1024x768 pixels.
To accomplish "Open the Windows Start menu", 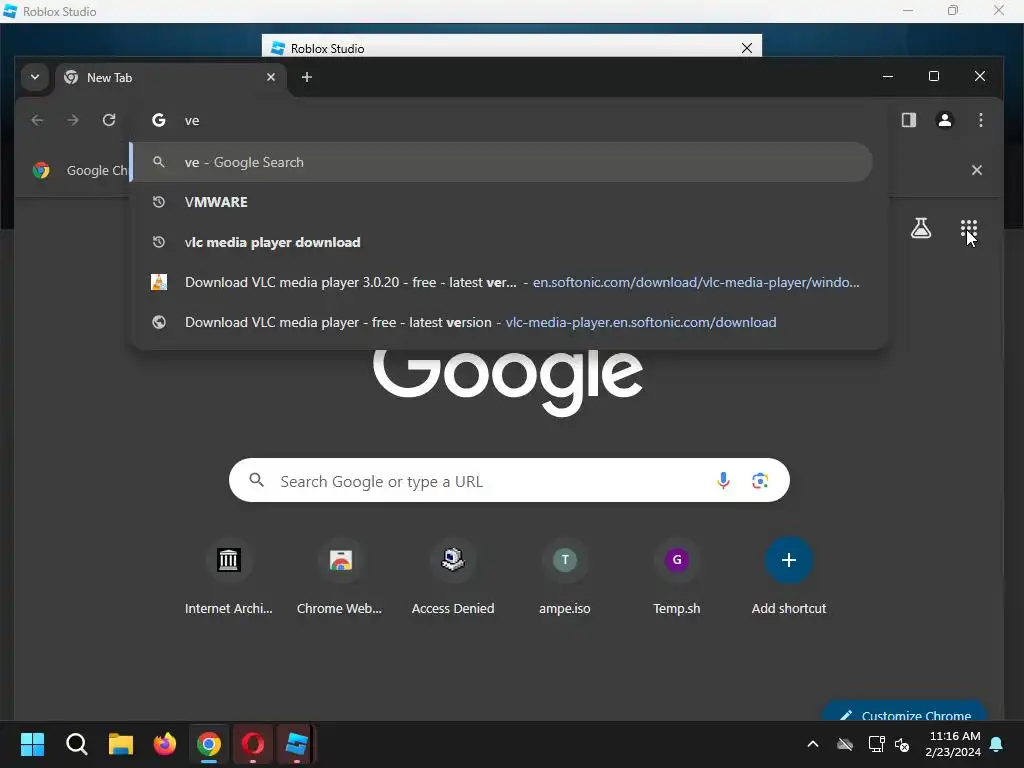I will (32, 744).
